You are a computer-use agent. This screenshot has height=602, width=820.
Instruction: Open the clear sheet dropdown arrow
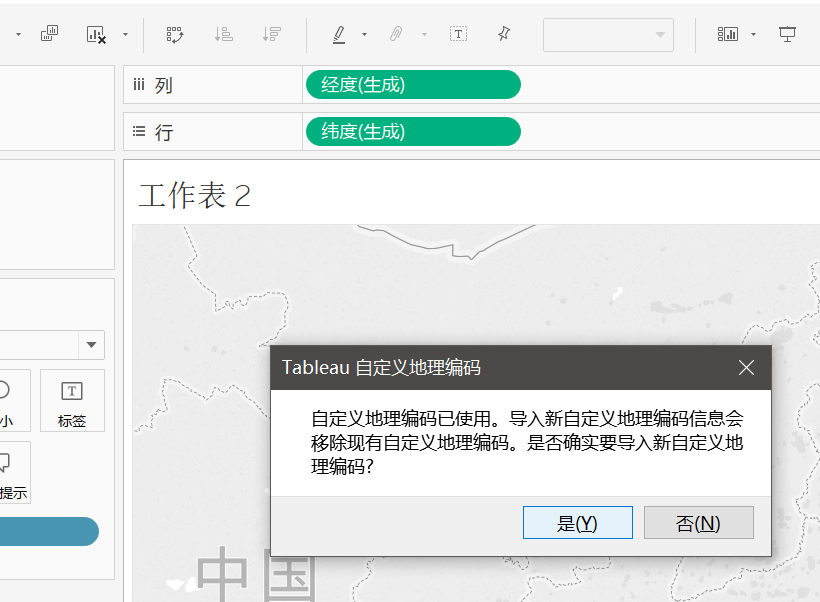126,35
